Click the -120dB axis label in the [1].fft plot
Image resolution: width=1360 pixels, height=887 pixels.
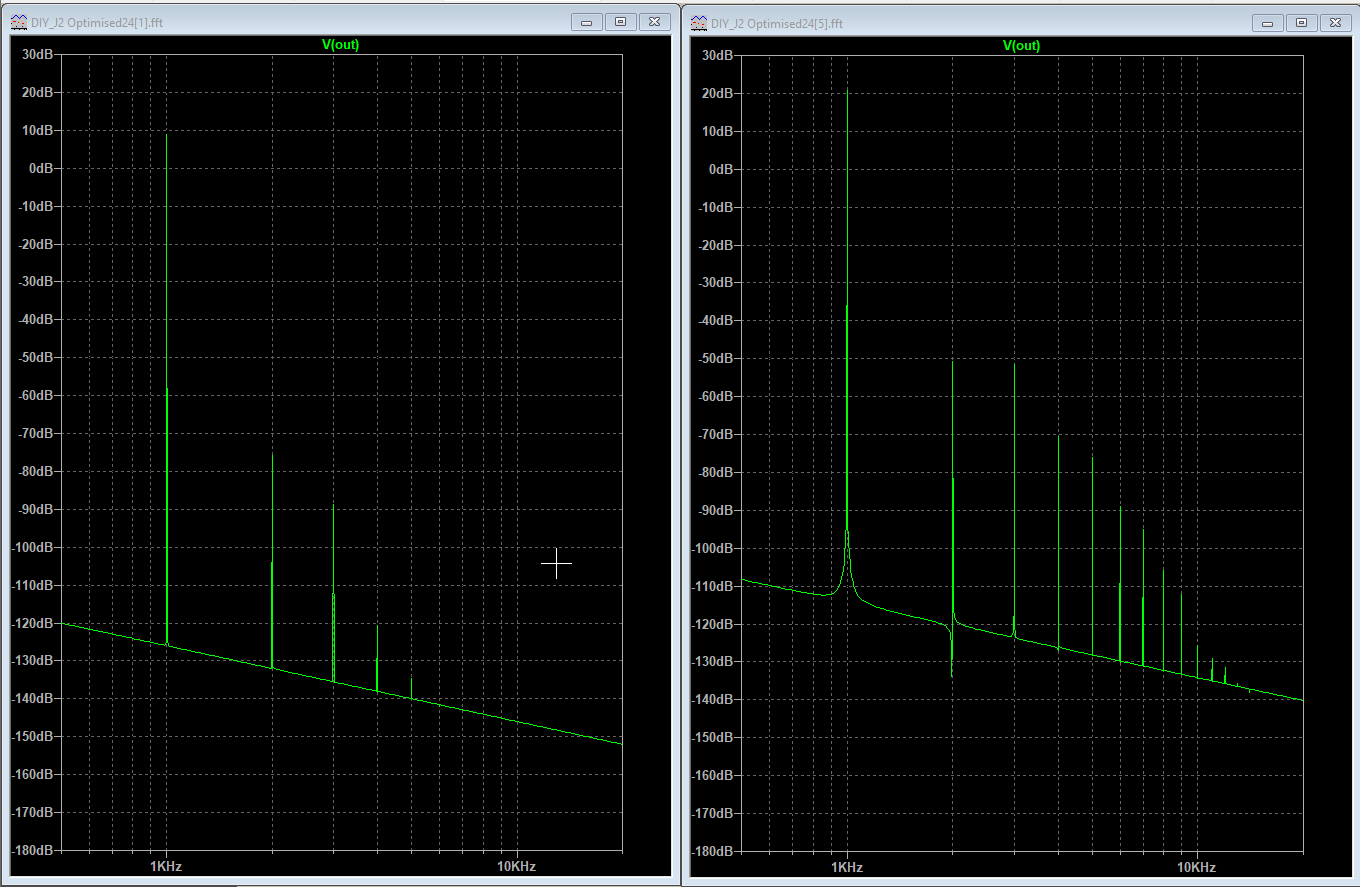pyautogui.click(x=33, y=622)
